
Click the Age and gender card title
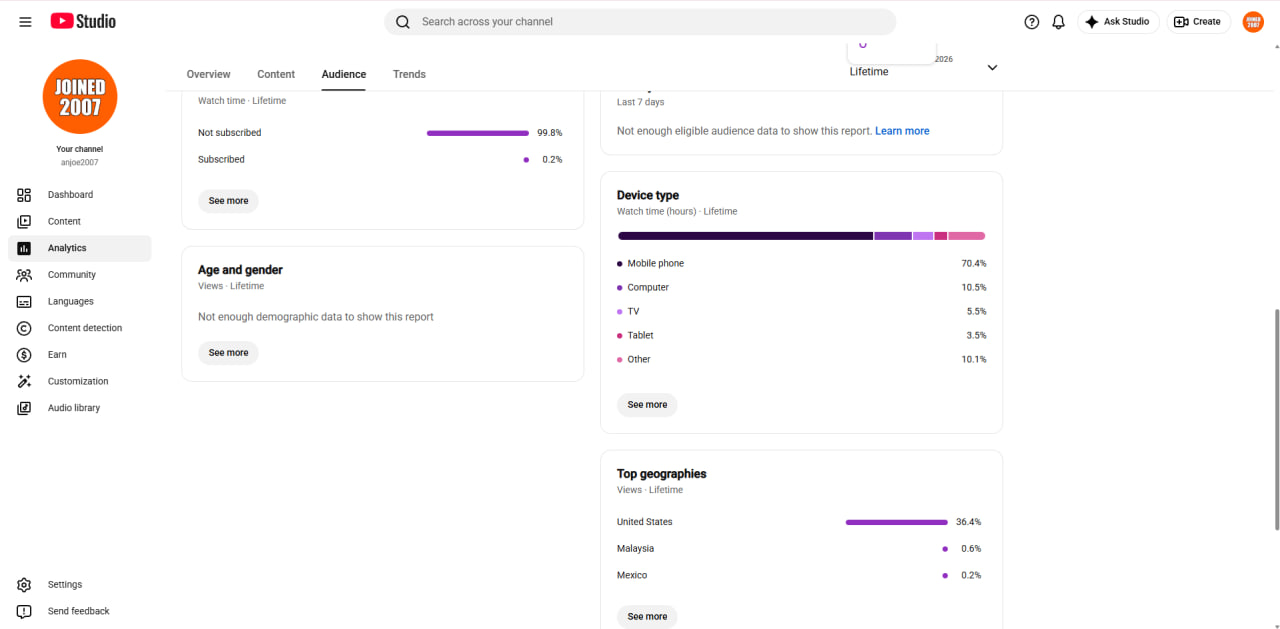pos(240,270)
